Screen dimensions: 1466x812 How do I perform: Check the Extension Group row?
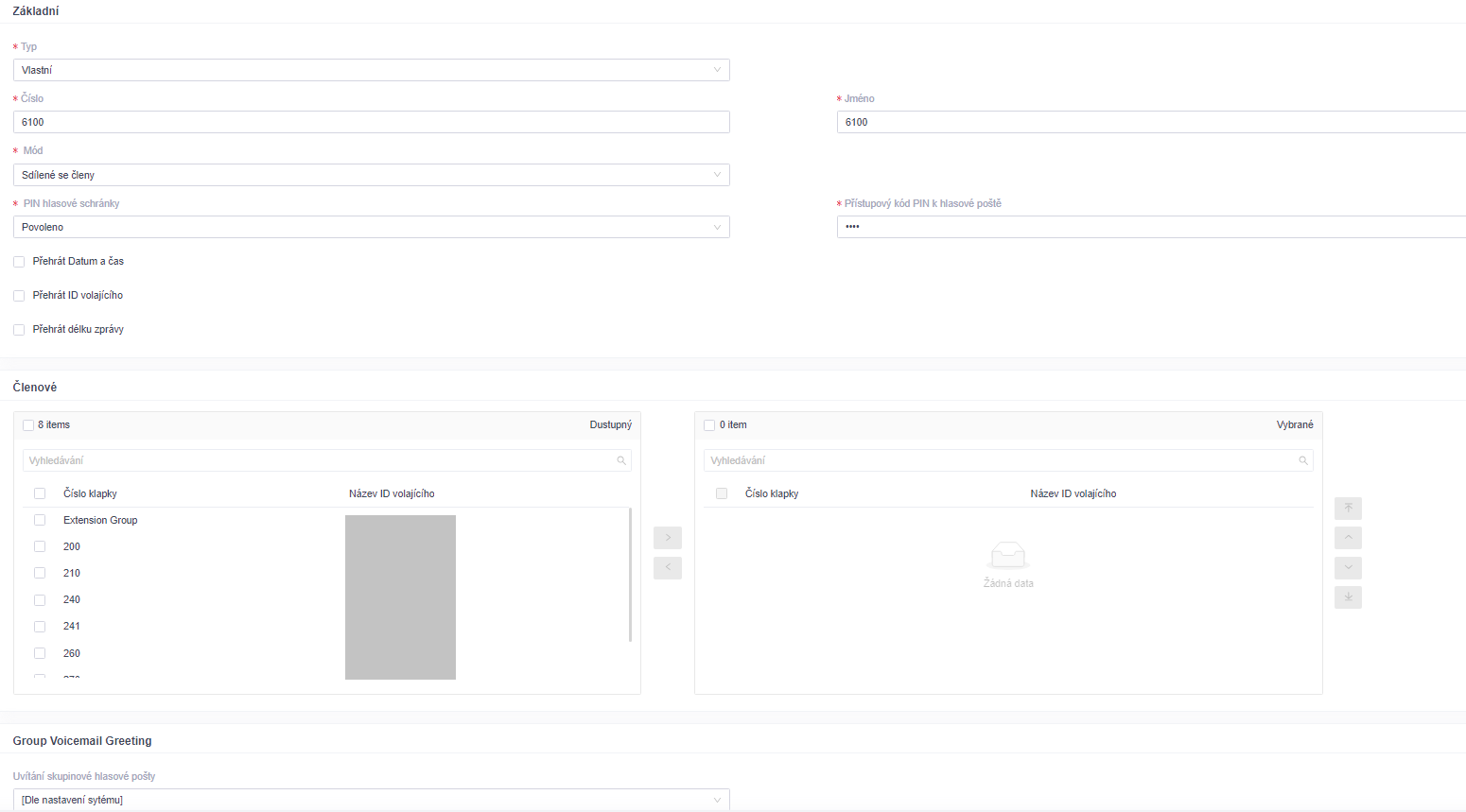pos(40,520)
